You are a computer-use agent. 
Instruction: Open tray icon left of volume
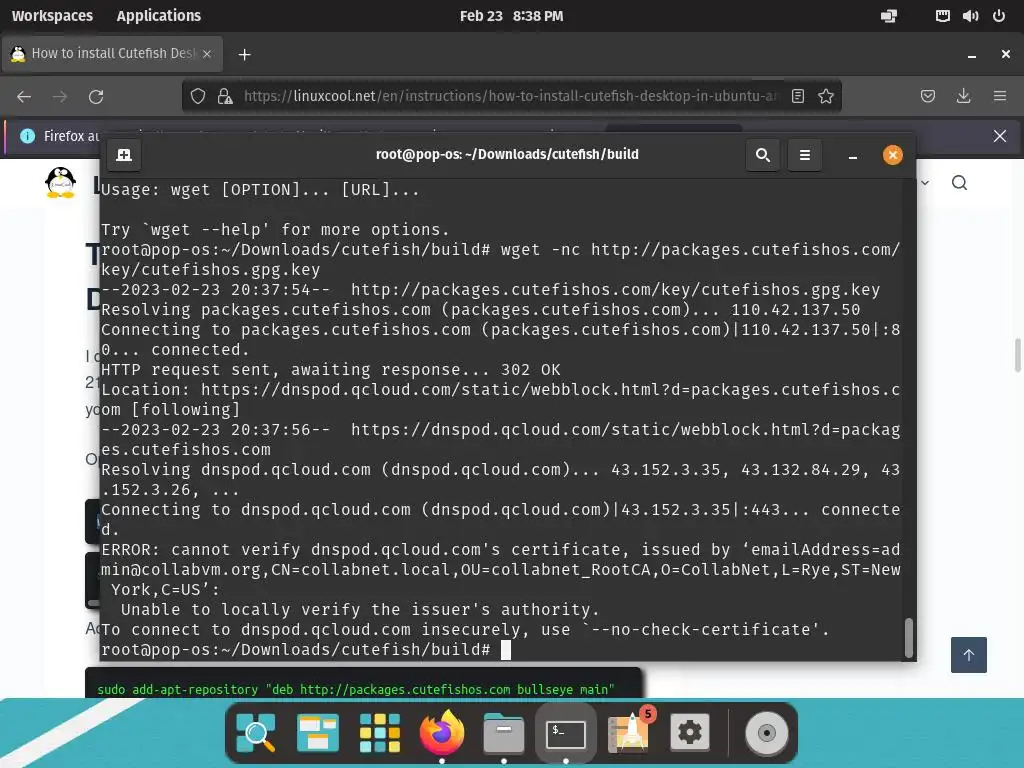point(942,16)
